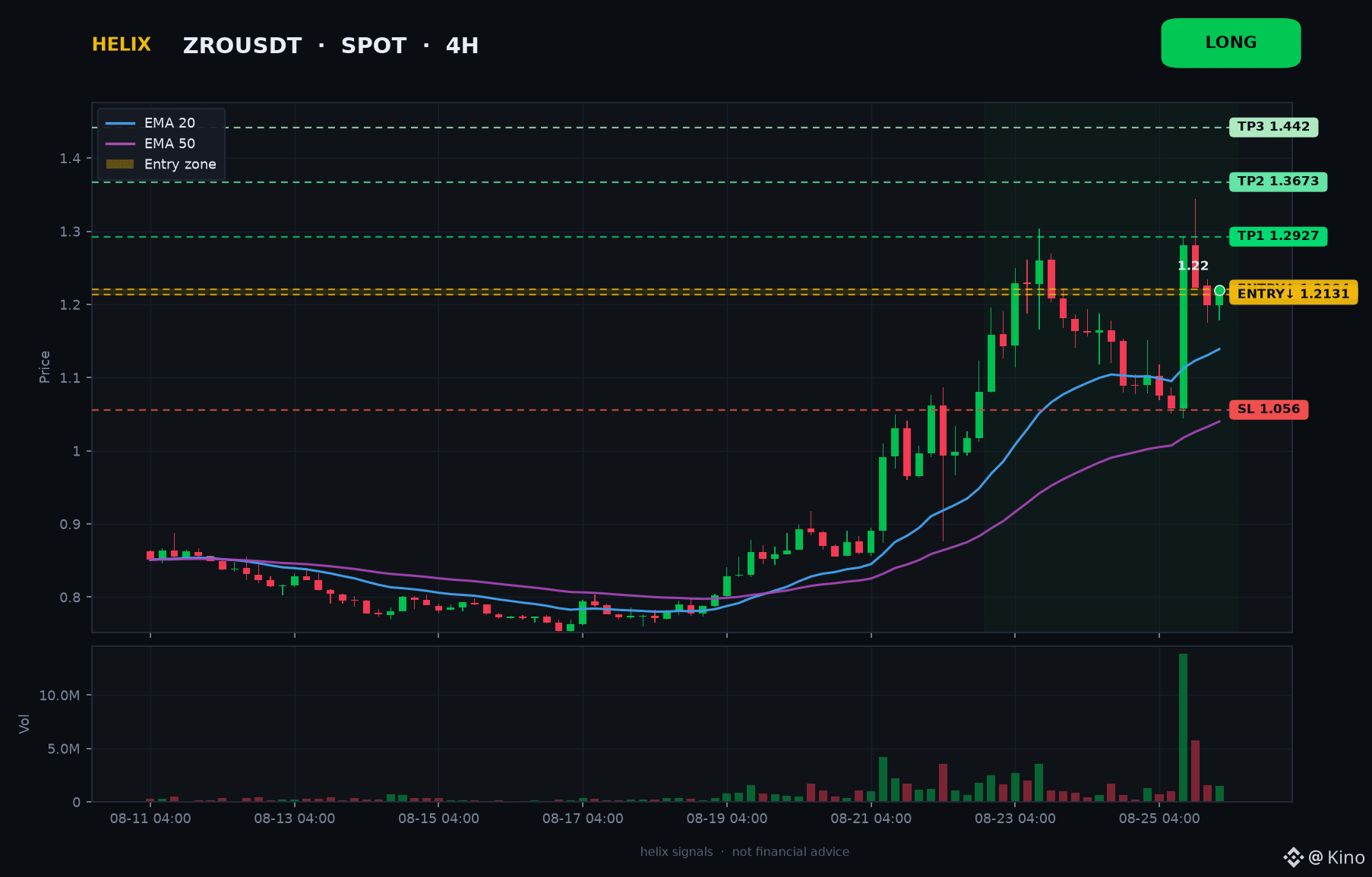
Task: Click the TP2 1.3673 target label
Action: click(1278, 181)
